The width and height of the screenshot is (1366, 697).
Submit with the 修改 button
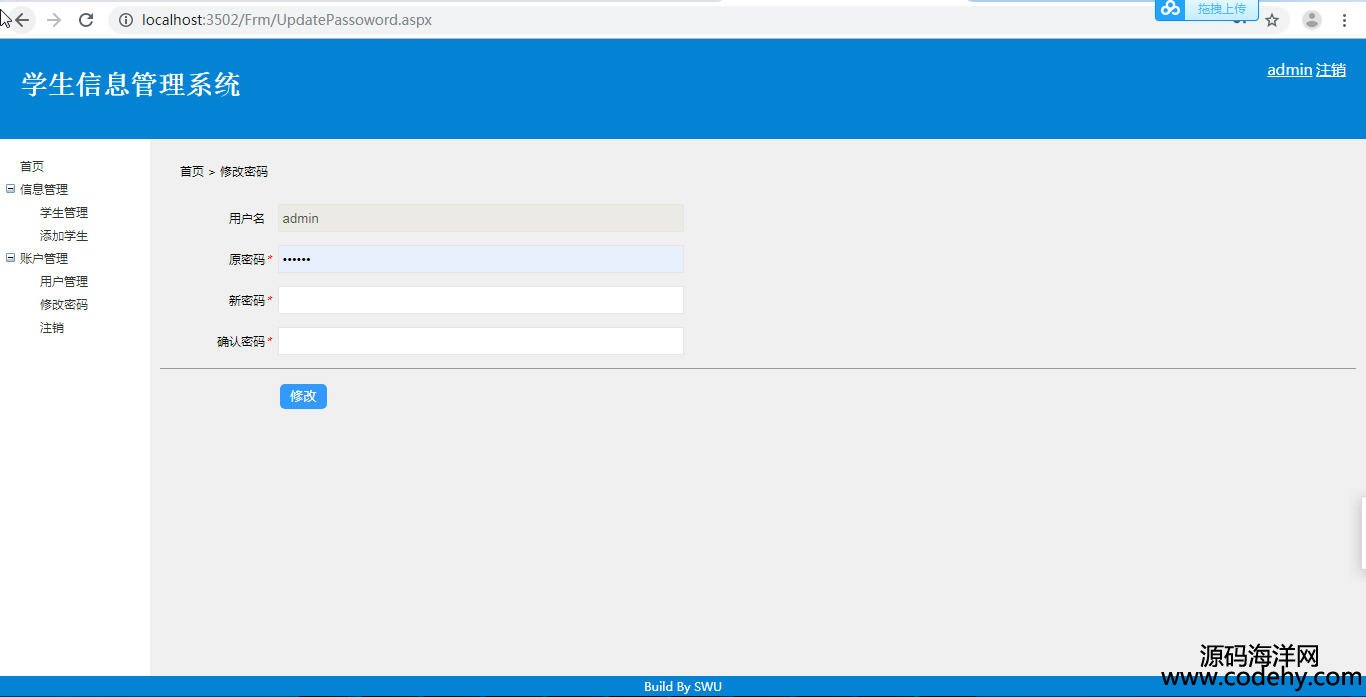coord(303,397)
